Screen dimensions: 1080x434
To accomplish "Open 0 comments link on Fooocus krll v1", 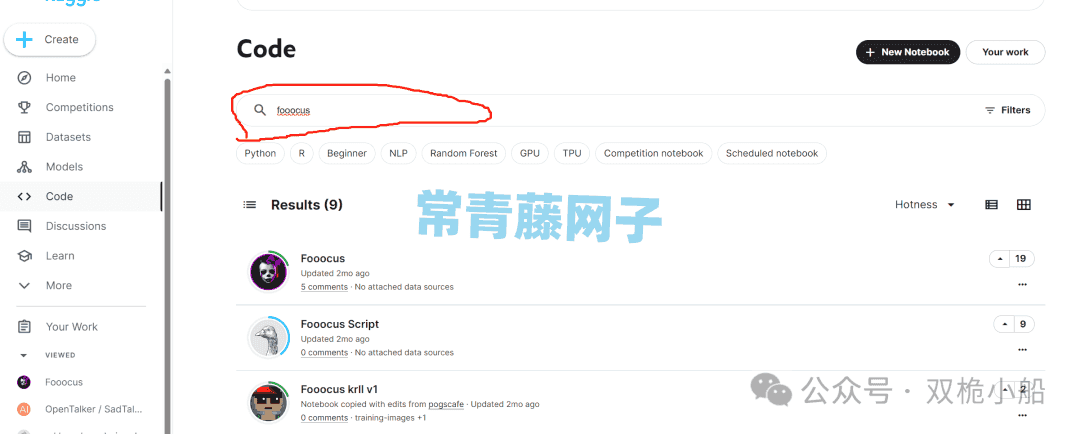I will tap(324, 418).
